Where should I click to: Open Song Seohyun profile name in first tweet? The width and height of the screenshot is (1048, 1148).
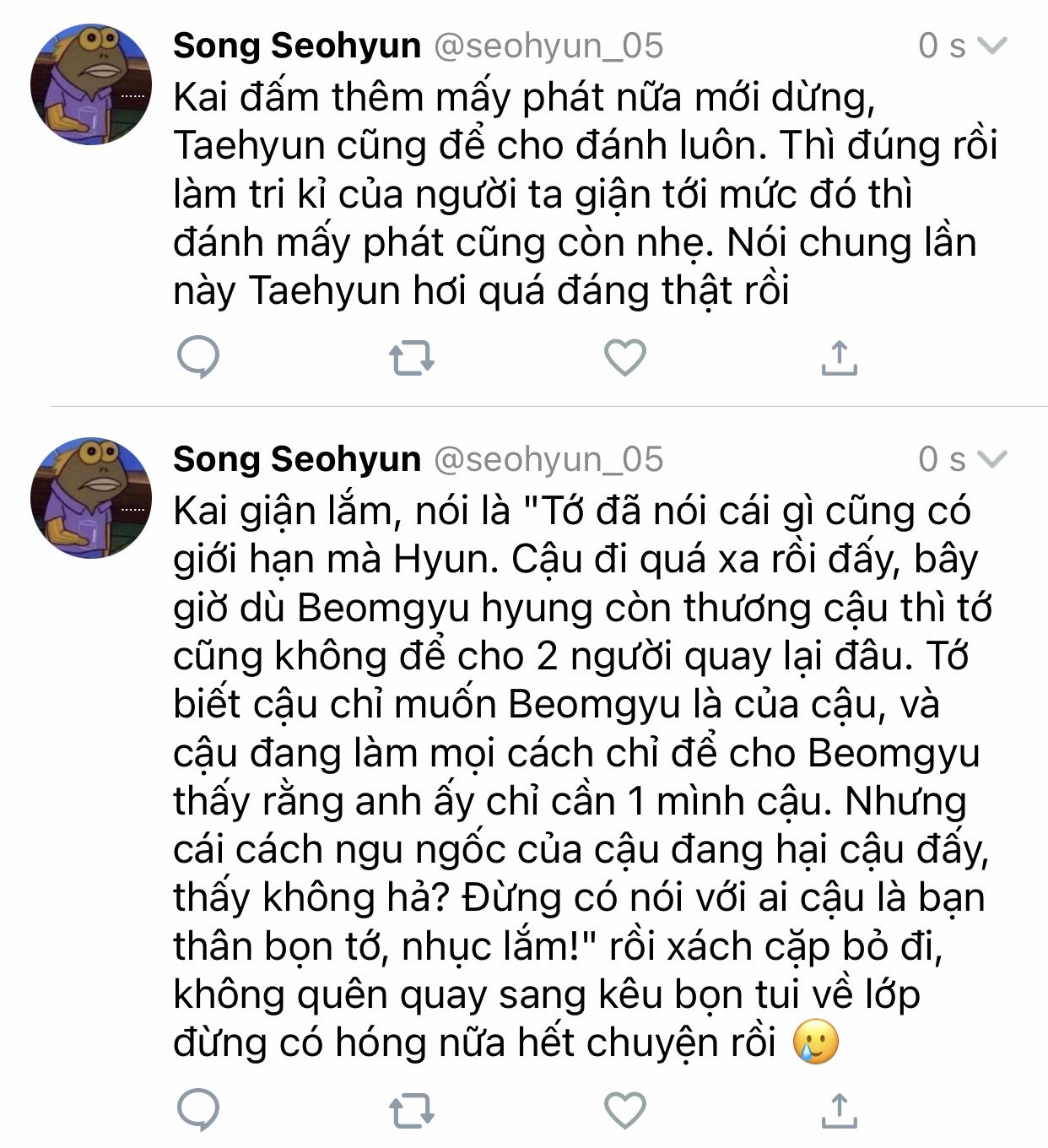tap(297, 46)
